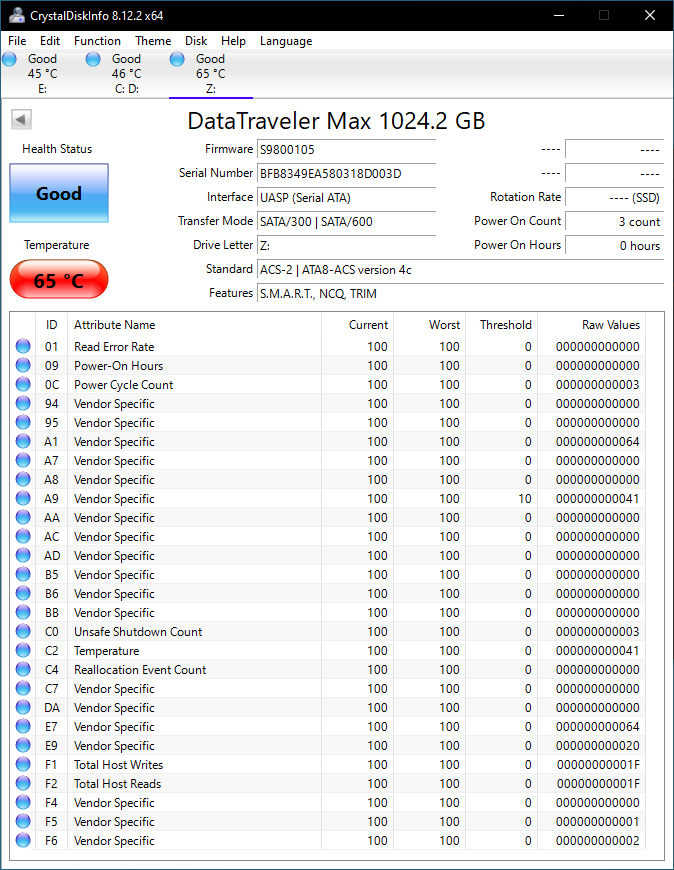Minimize the CrystalDiskInfo window
The width and height of the screenshot is (674, 870).
click(x=559, y=16)
